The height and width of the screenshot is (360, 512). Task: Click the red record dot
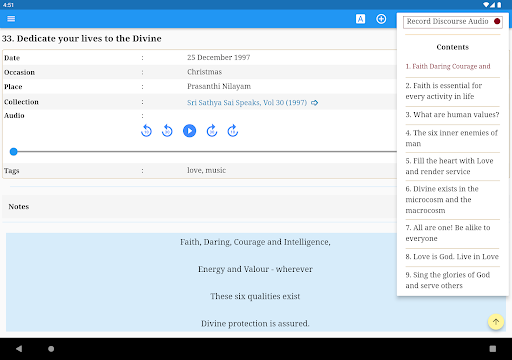click(x=497, y=21)
